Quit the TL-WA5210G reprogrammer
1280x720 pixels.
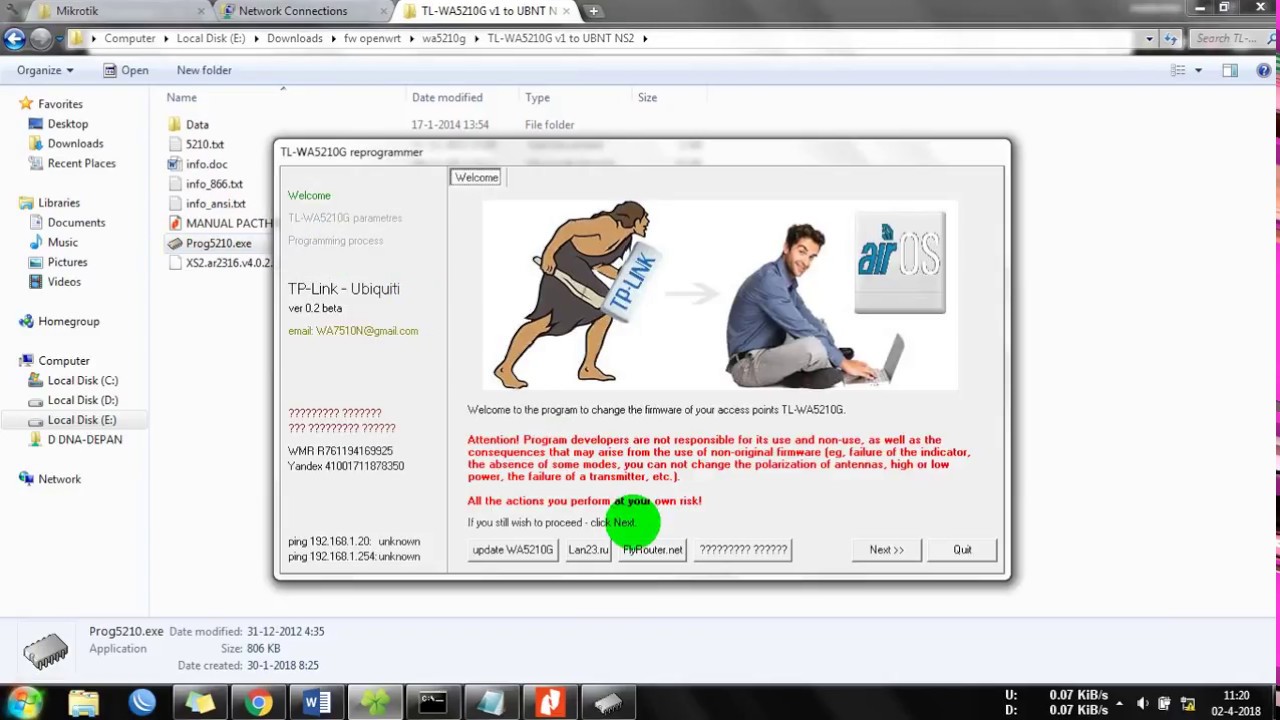pos(962,550)
